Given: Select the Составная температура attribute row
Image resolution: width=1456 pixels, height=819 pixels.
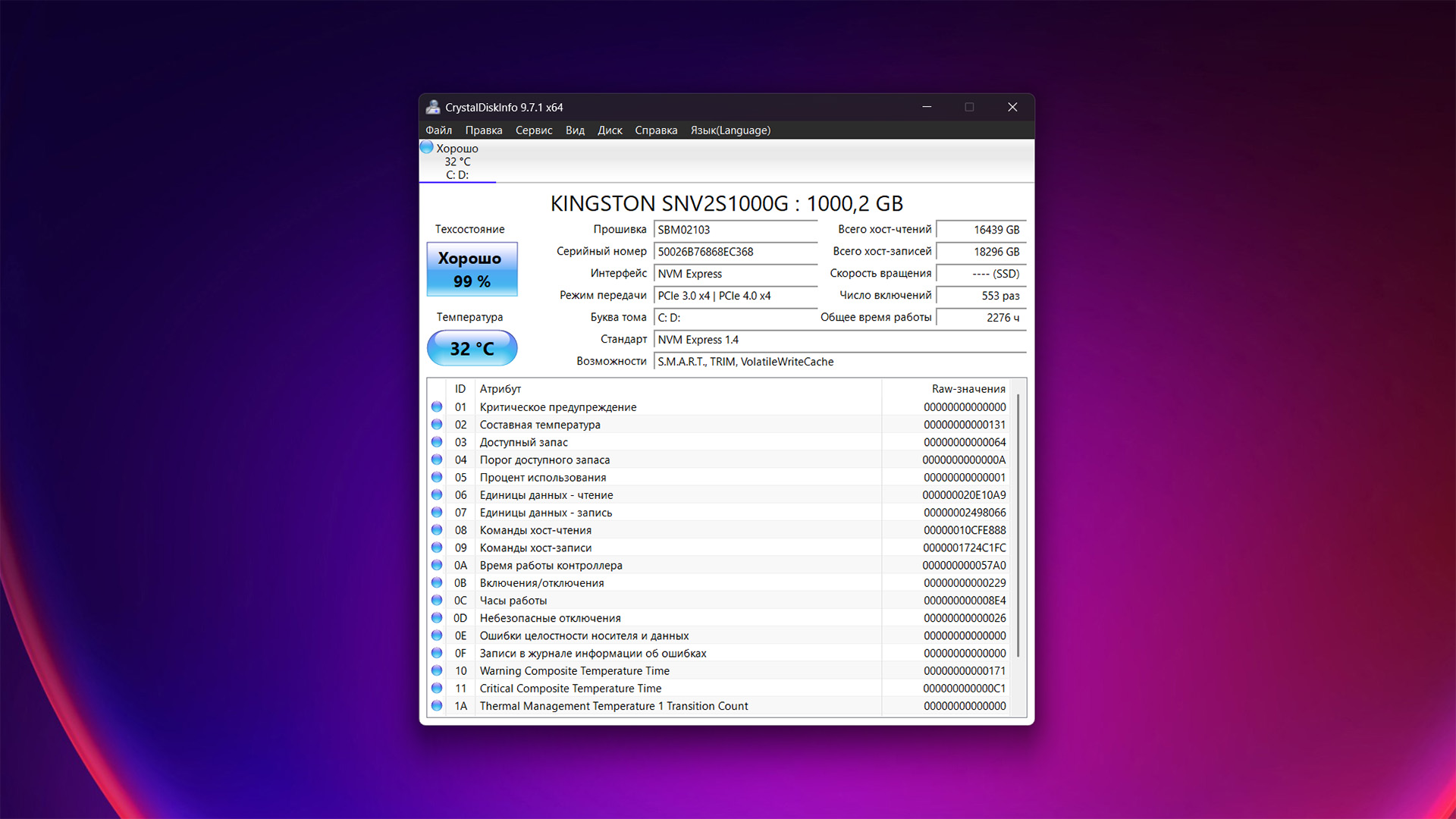Looking at the screenshot, I should click(x=719, y=425).
